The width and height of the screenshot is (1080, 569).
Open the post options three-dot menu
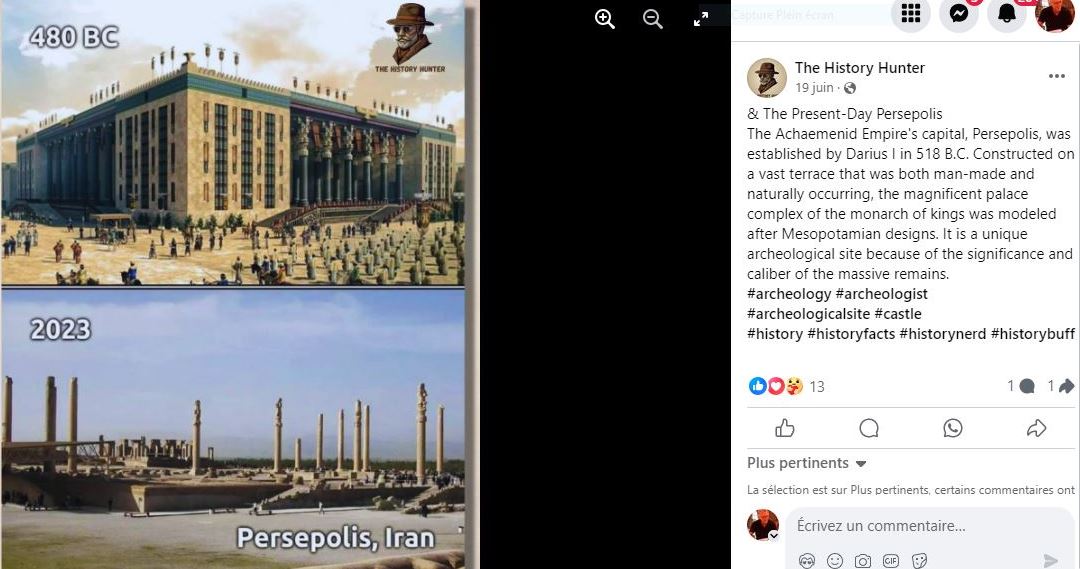(1057, 76)
